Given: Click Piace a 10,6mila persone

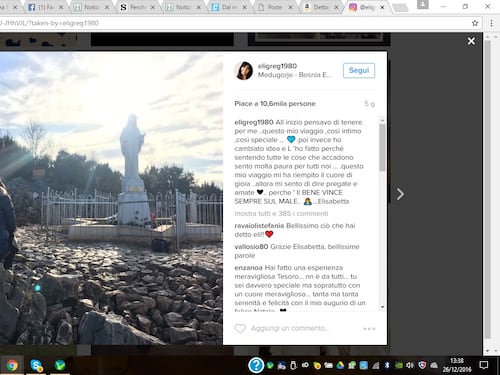Looking at the screenshot, I should coord(275,104).
